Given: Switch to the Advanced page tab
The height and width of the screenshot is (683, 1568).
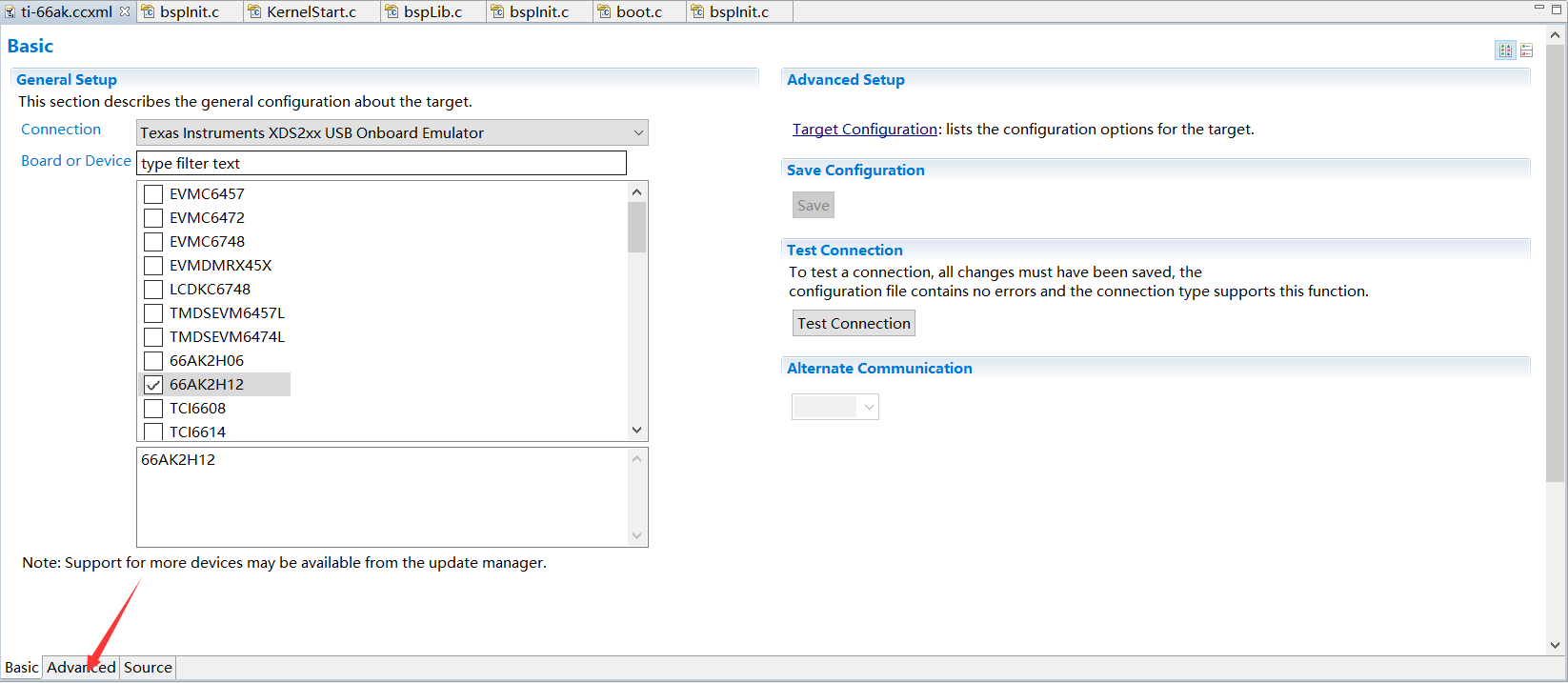Looking at the screenshot, I should (81, 667).
